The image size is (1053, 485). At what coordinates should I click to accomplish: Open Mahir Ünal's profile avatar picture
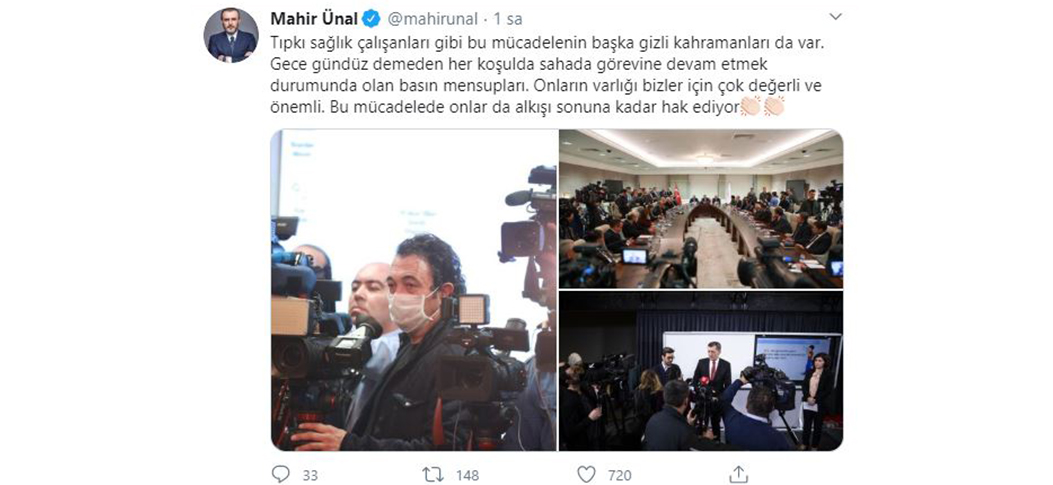coord(231,36)
